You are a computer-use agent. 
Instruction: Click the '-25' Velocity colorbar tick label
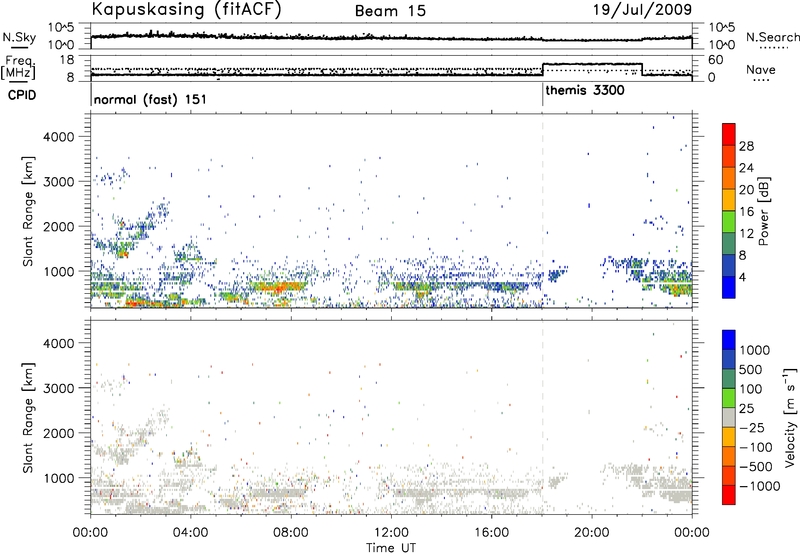[x=752, y=427]
